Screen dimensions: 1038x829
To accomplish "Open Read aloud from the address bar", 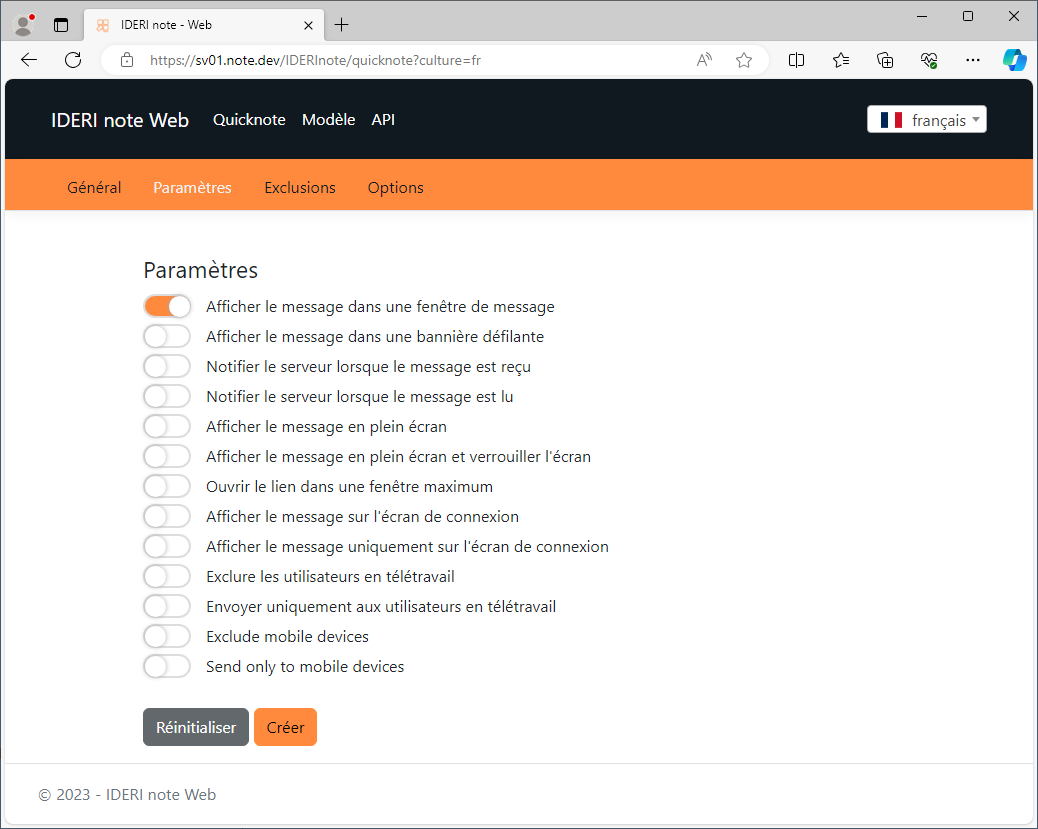I will 704,60.
